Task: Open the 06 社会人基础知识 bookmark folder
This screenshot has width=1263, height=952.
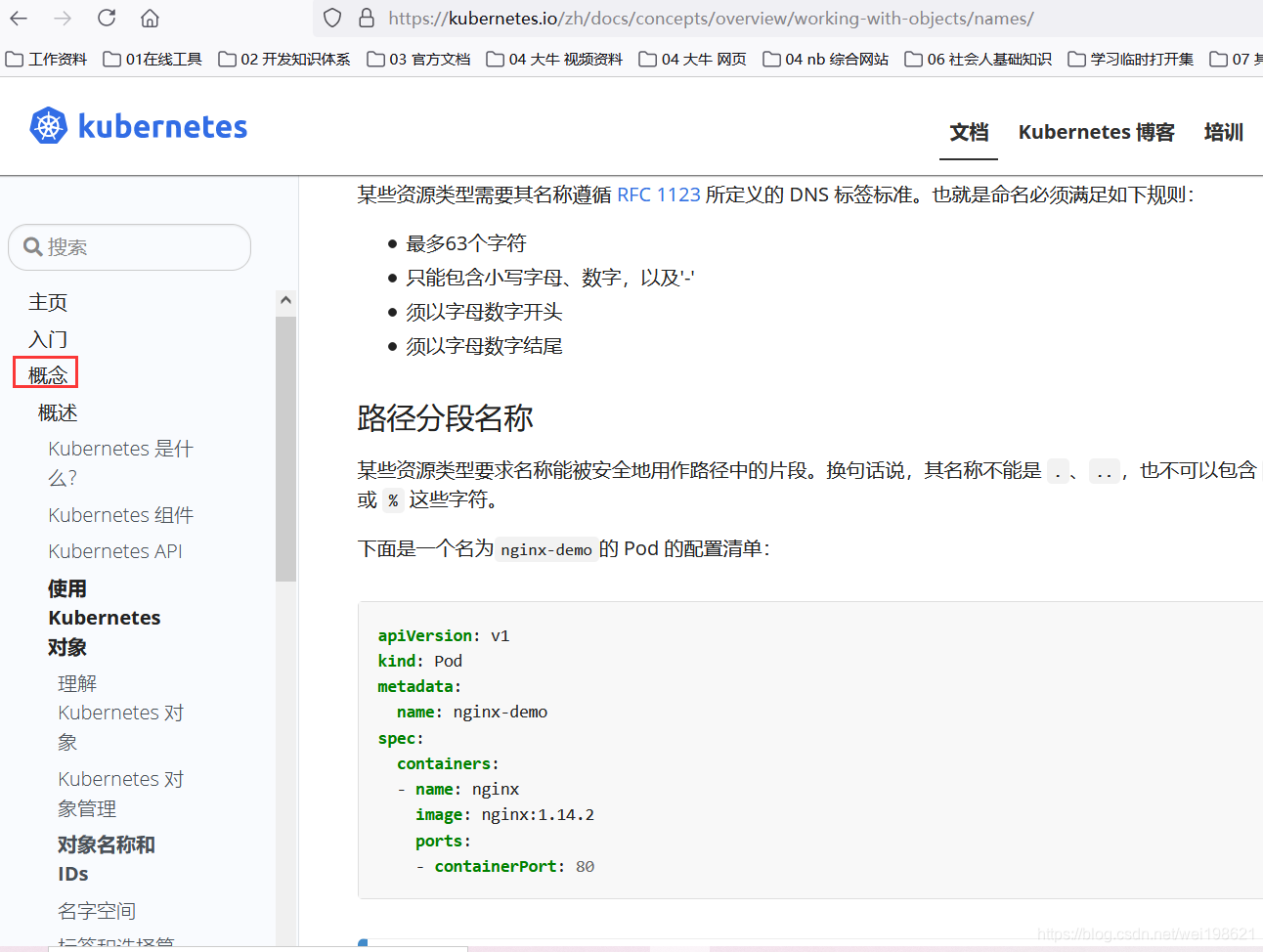Action: click(979, 60)
